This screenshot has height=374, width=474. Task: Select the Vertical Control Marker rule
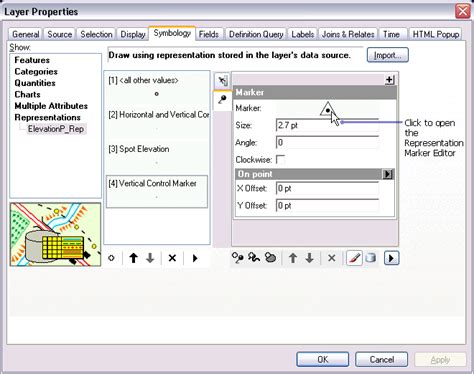click(x=157, y=192)
